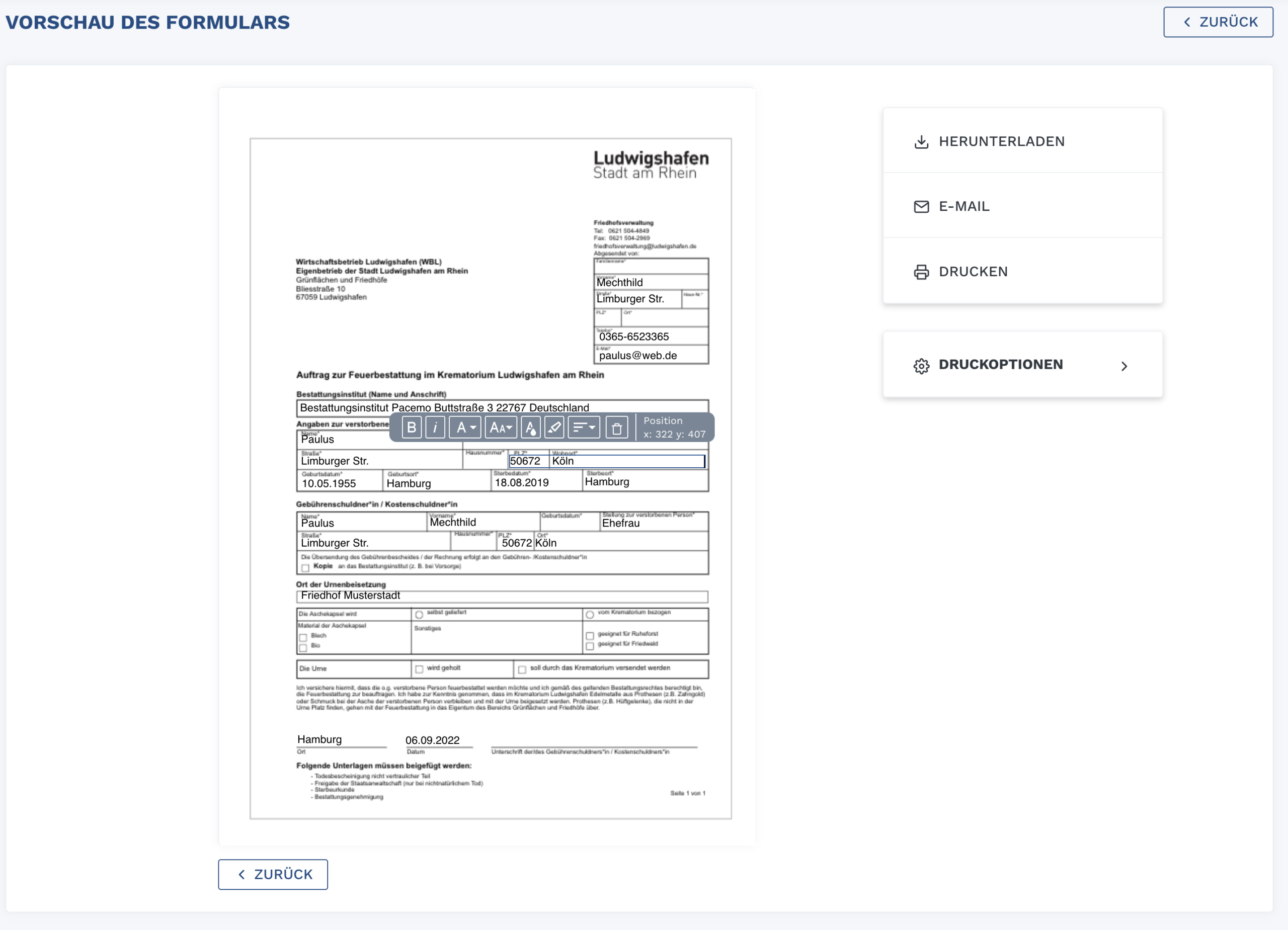Viewport: 1288px width, 930px height.
Task: Open the text alignment dropdown
Action: coord(584,428)
